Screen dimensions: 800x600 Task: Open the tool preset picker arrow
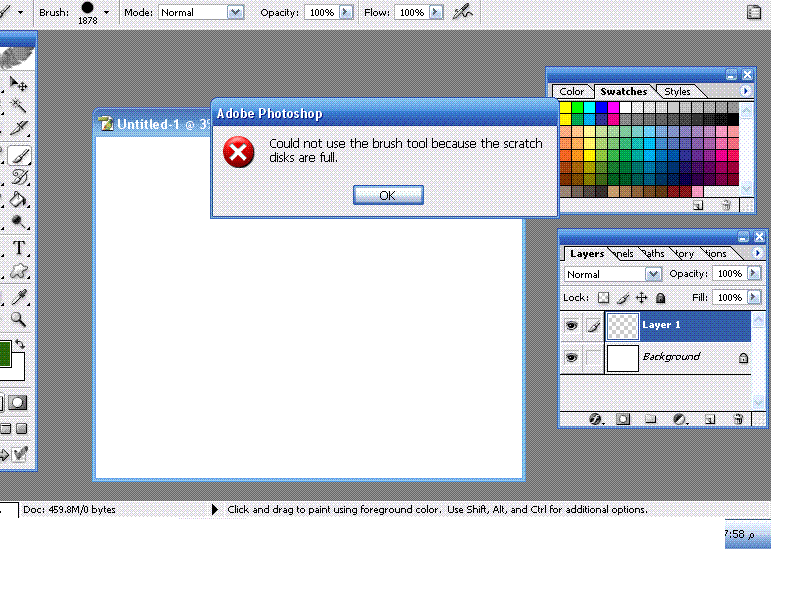point(20,12)
